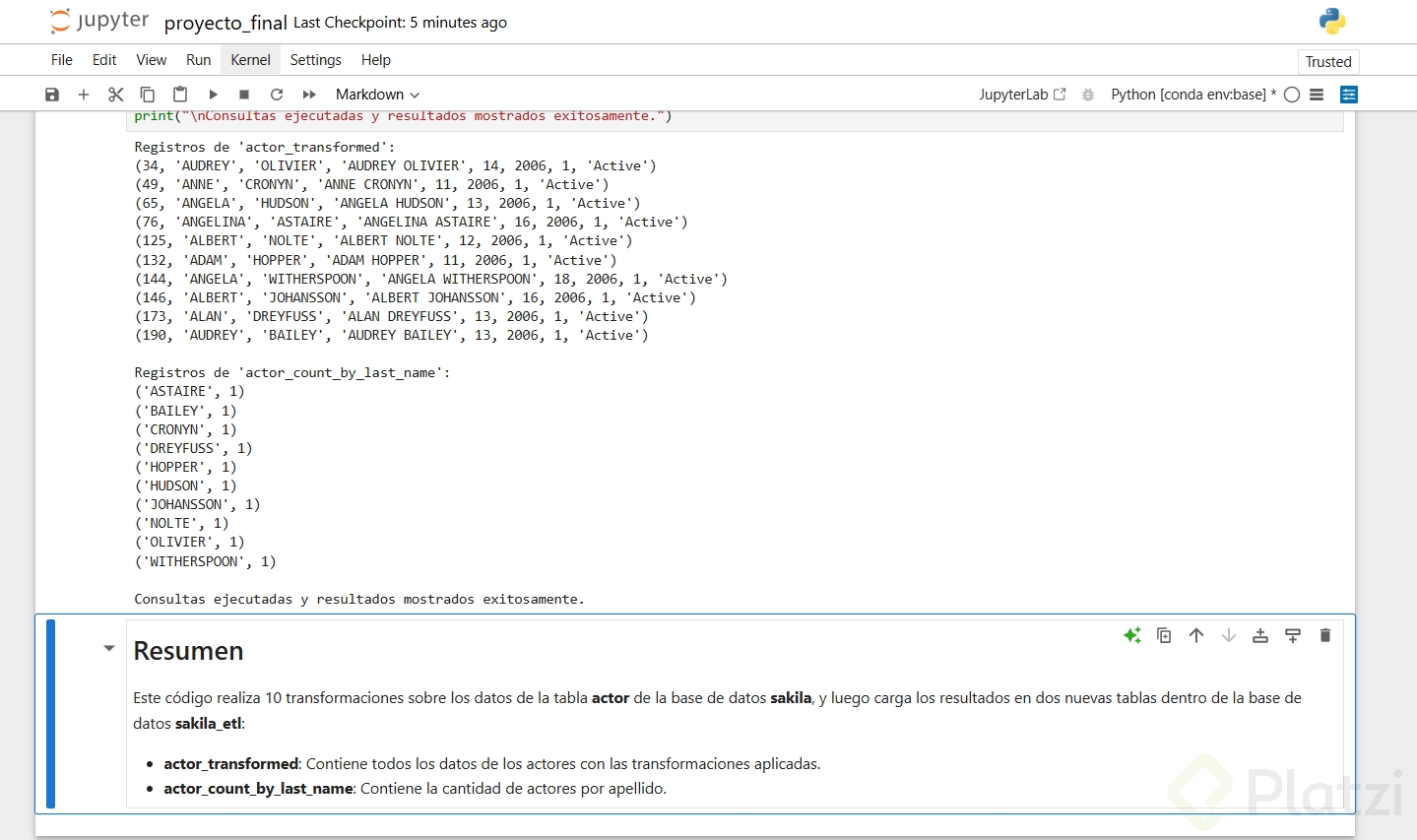Open the Settings menu
Screen dimensions: 1417x840
(x=316, y=60)
